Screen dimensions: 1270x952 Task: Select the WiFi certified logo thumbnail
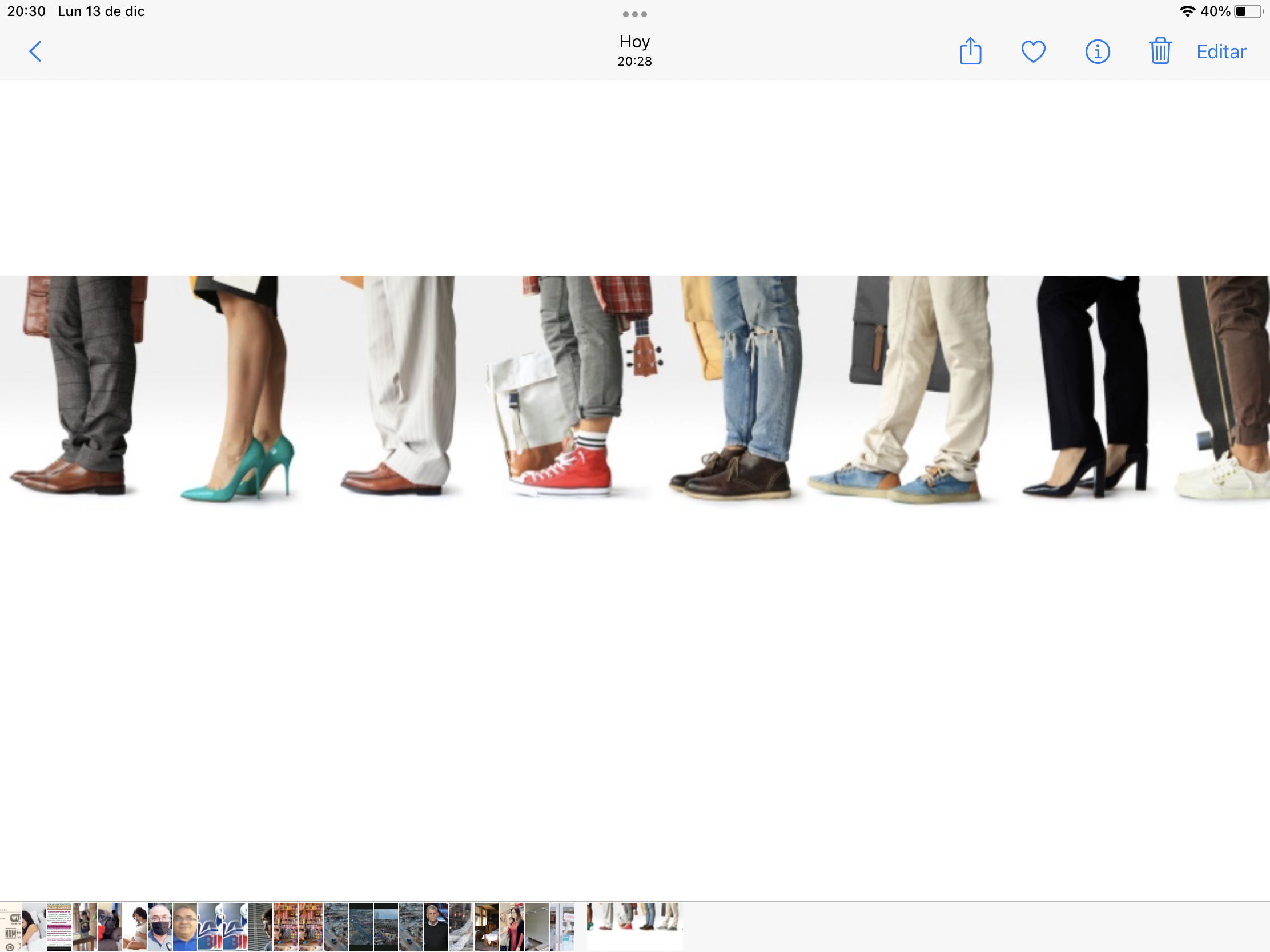tap(10, 927)
